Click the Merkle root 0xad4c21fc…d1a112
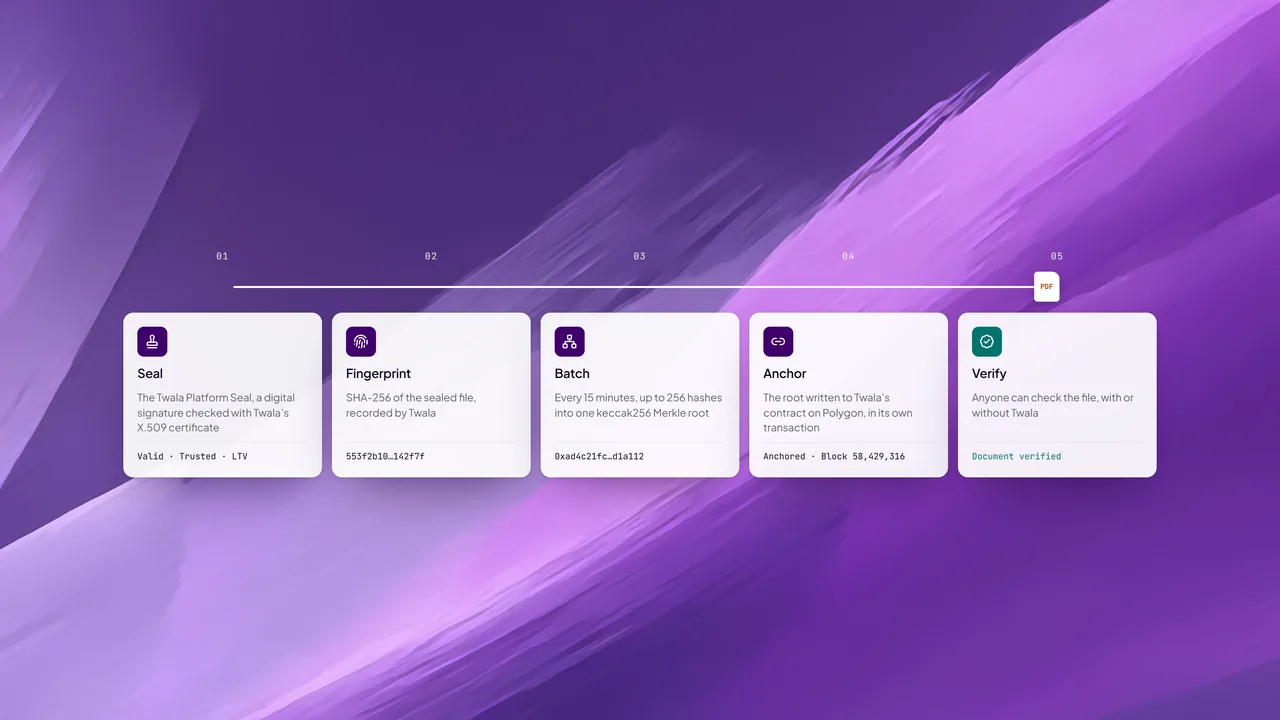Viewport: 1280px width, 720px height. tap(599, 456)
